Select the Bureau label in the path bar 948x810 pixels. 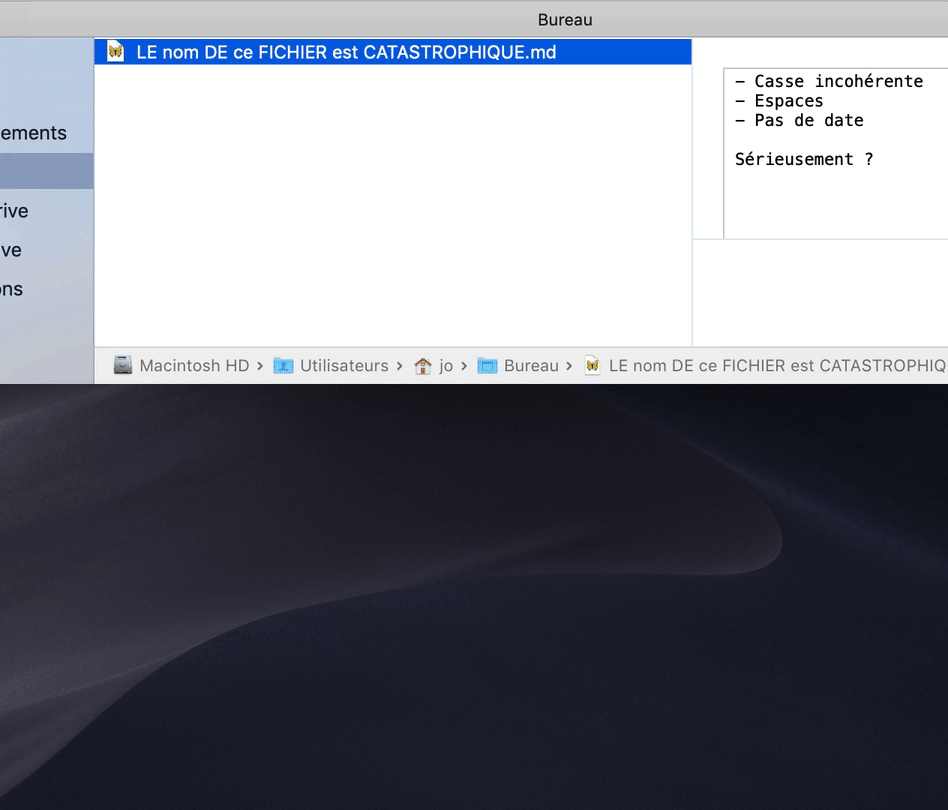pos(531,366)
